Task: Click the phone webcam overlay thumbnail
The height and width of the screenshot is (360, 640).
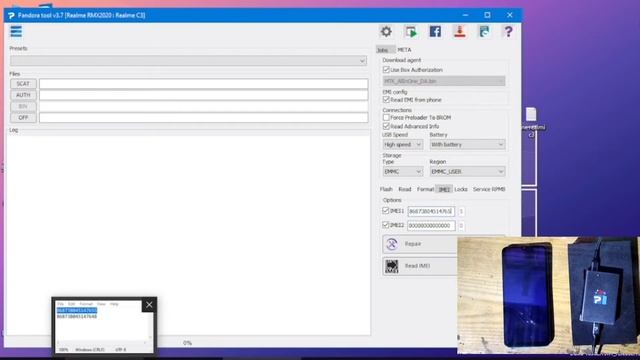Action: 548,295
